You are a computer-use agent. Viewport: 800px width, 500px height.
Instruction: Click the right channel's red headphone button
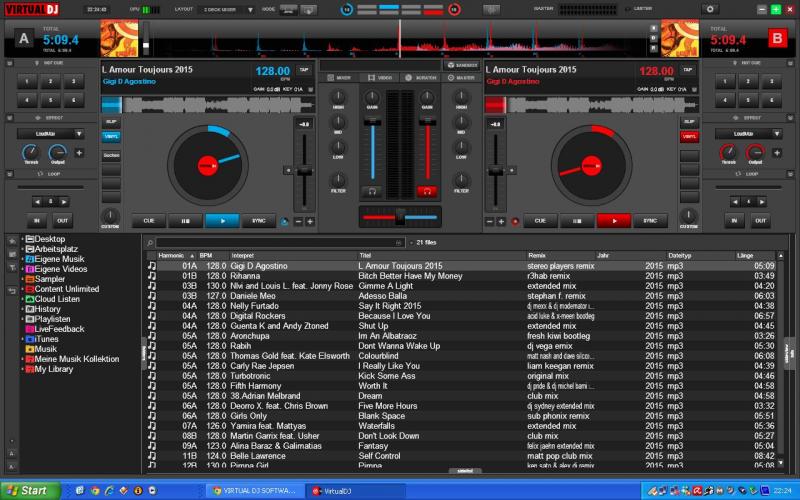pos(427,190)
